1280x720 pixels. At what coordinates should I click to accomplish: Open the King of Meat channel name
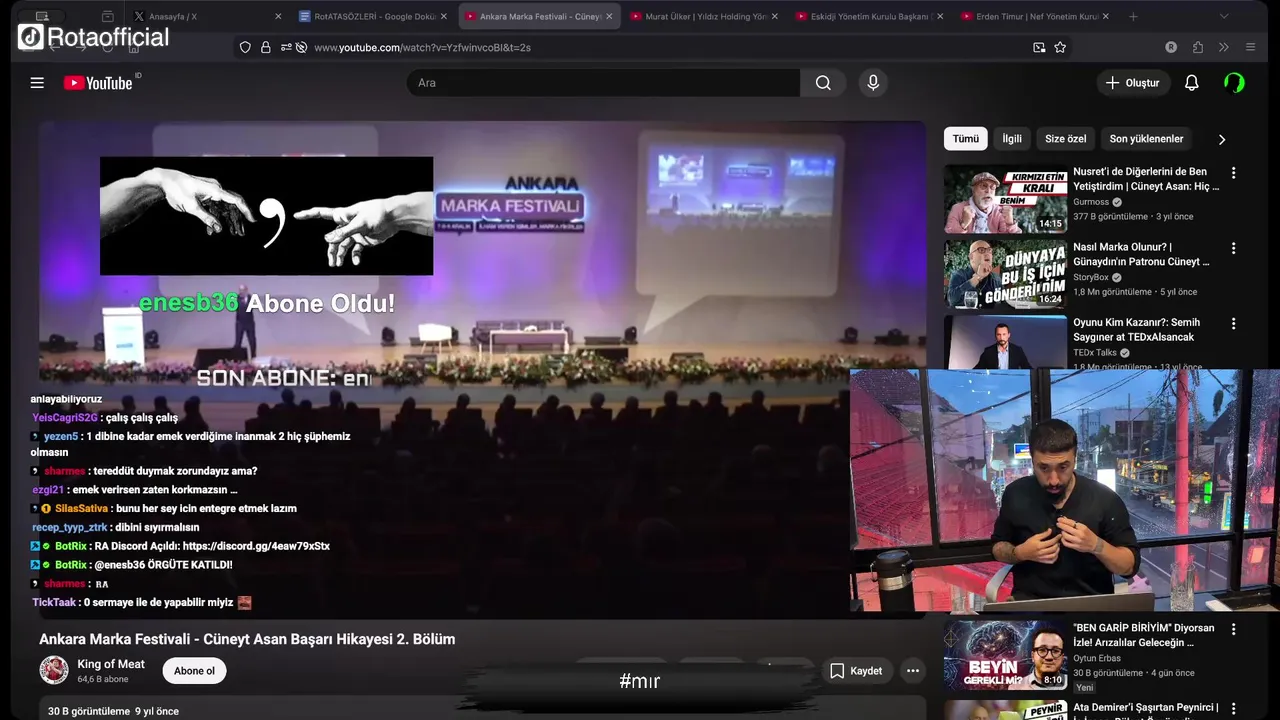pos(111,664)
